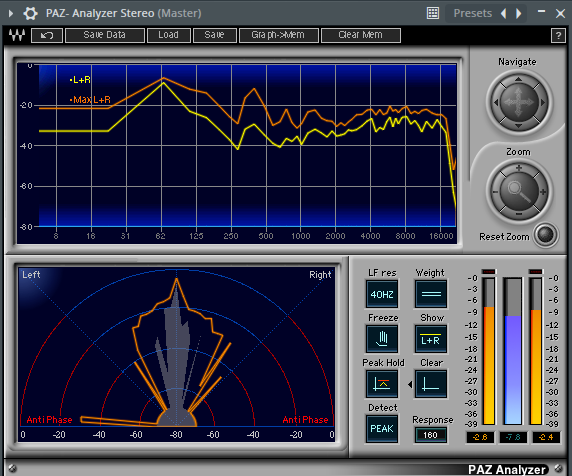Click the undo arrow button
Screen dimensions: 572x476
(x=47, y=35)
